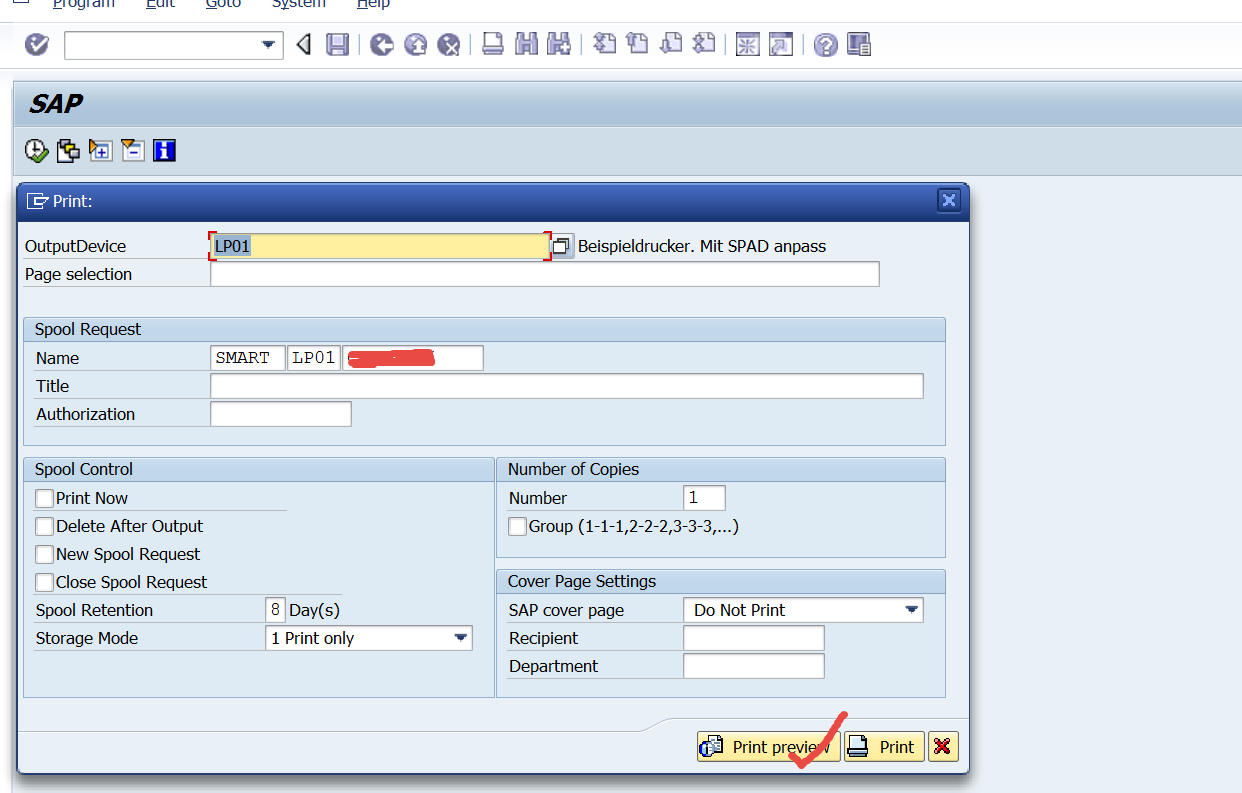1242x793 pixels.
Task: Open the SAP cover page dropdown
Action: coord(911,610)
